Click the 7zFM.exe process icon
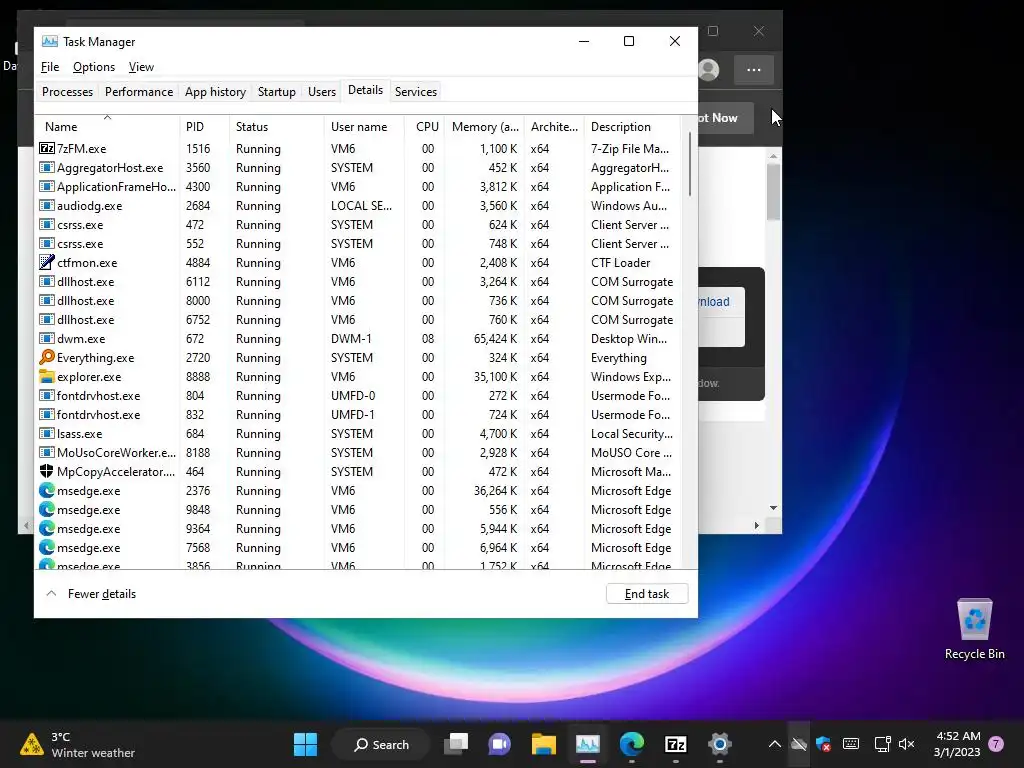 (x=46, y=148)
